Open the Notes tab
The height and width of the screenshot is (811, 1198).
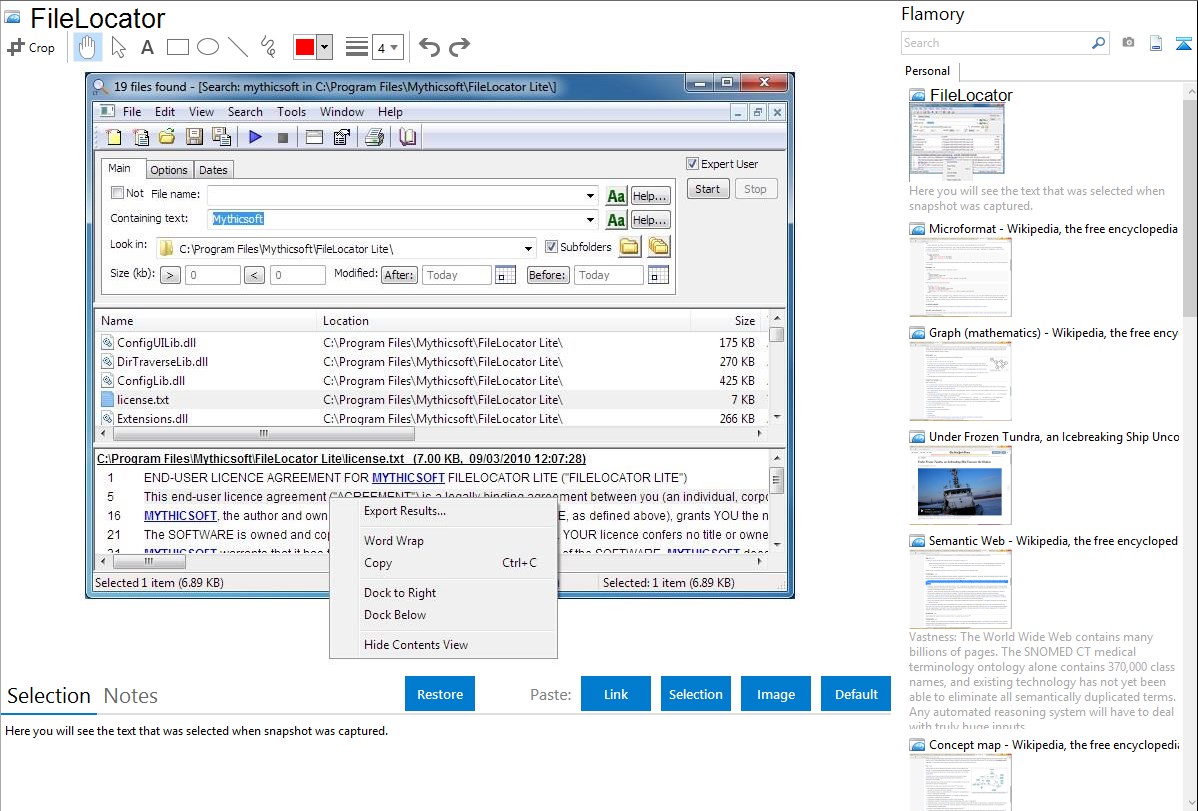[131, 696]
